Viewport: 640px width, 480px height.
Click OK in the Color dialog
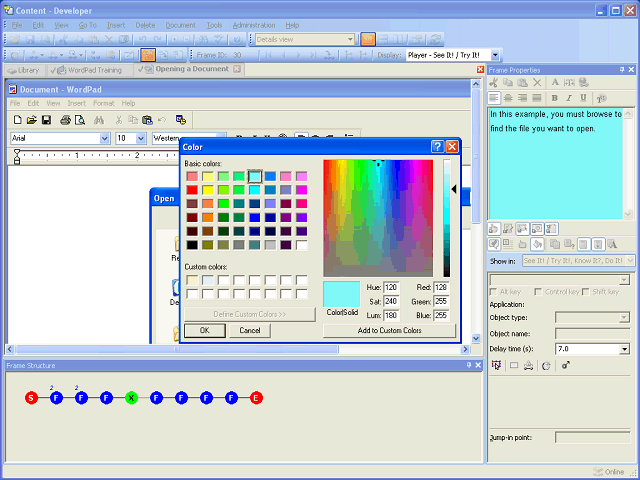204,330
